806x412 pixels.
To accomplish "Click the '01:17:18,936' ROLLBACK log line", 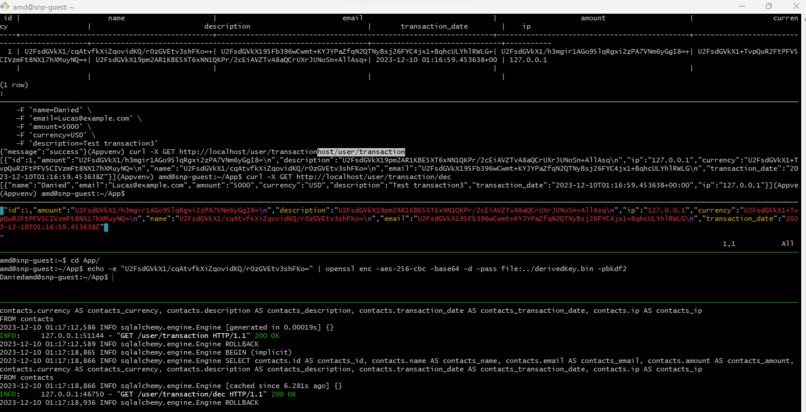I will 129,403.
